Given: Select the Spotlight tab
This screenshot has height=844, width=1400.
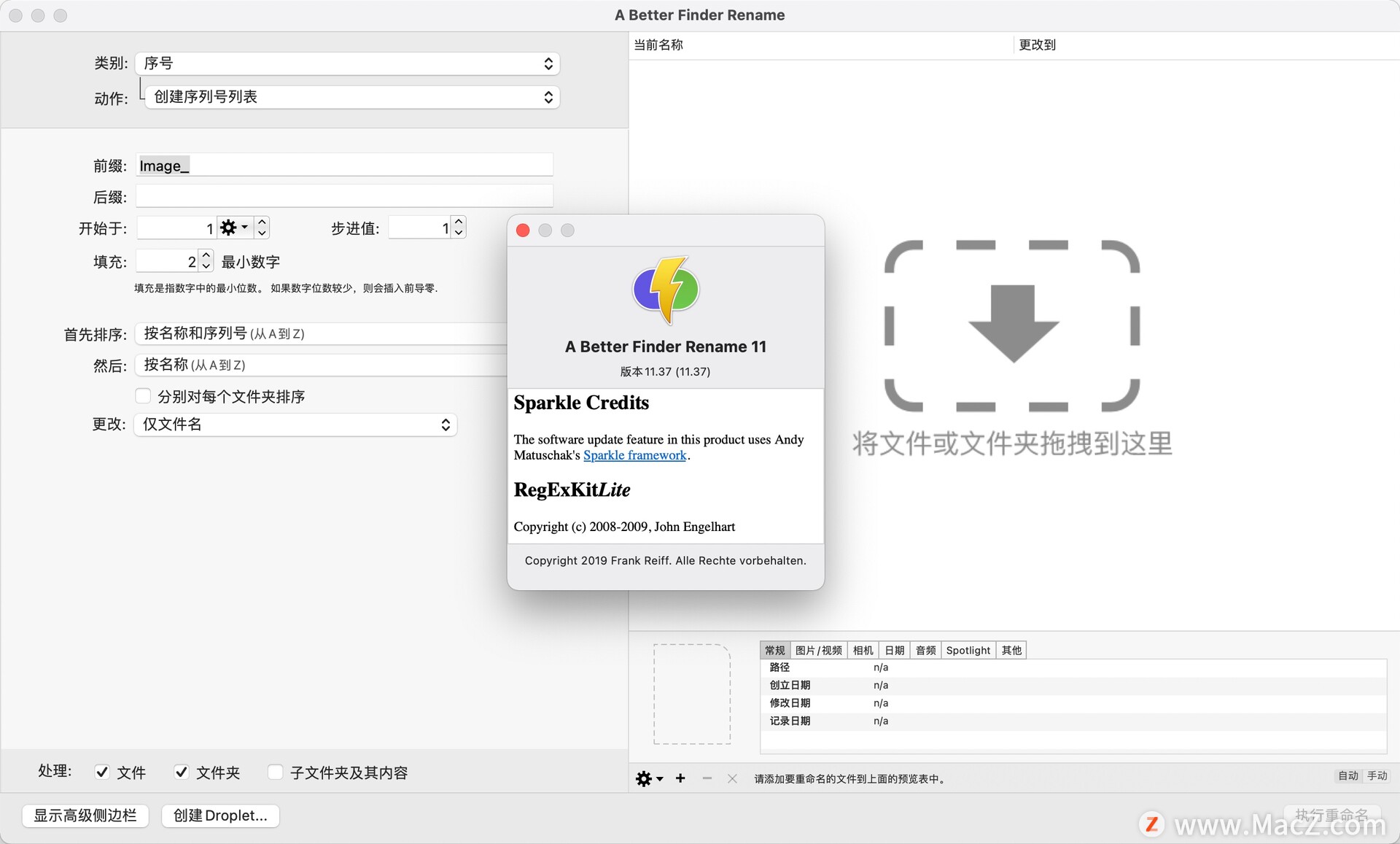Looking at the screenshot, I should click(968, 650).
